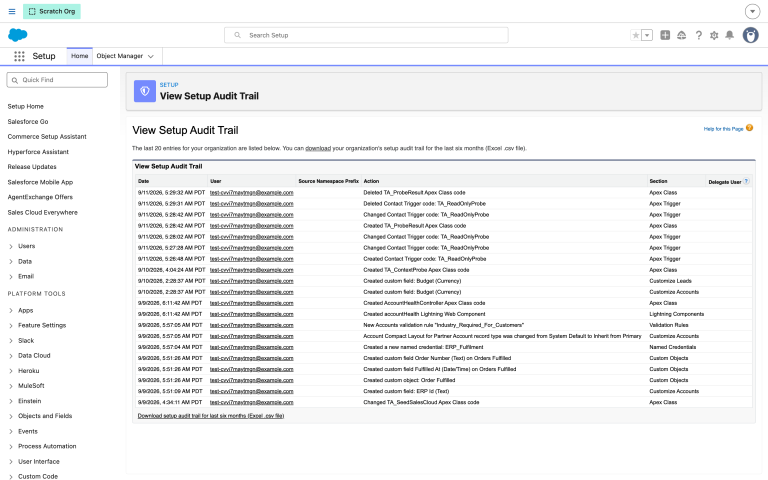
Task: Click the download link in the description sentence
Action: click(x=318, y=148)
